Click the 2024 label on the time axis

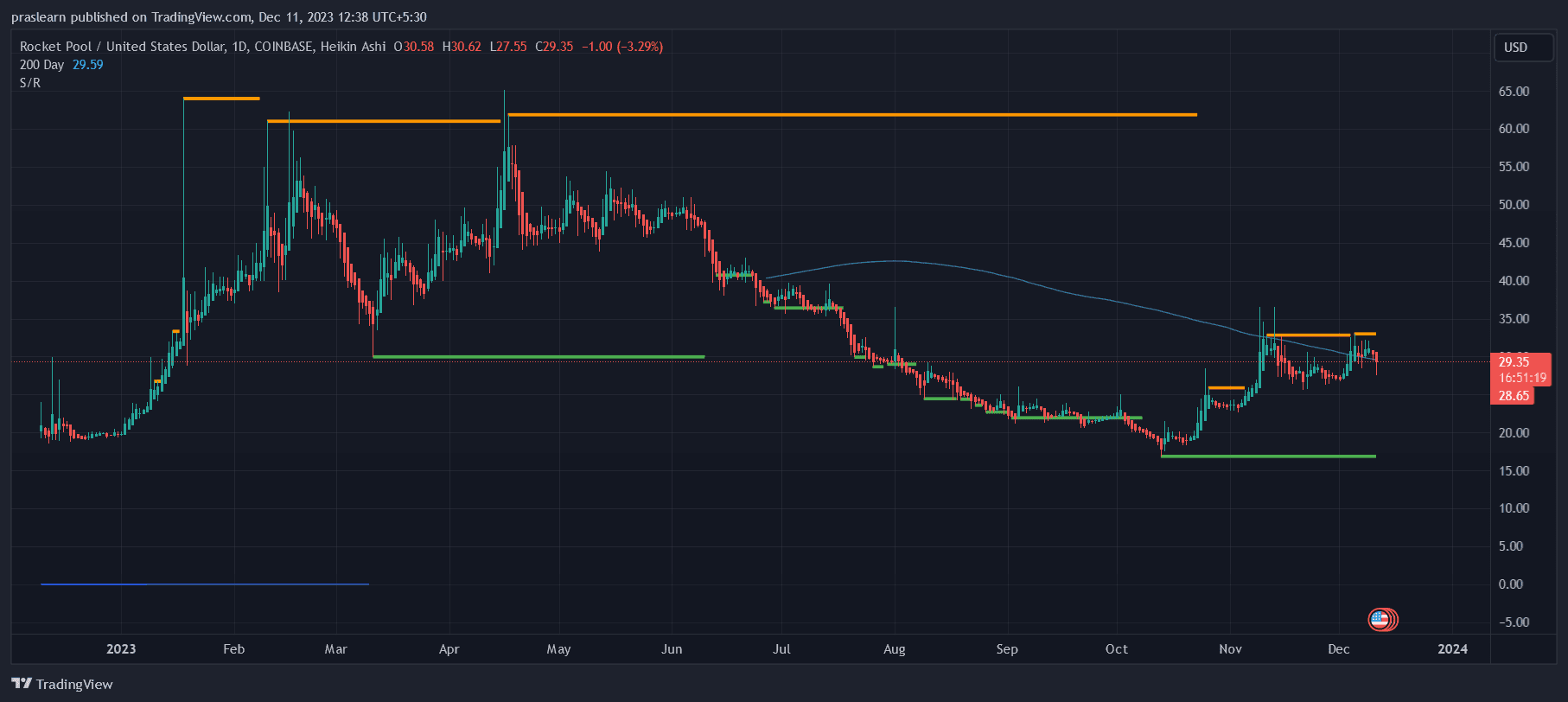point(1452,649)
